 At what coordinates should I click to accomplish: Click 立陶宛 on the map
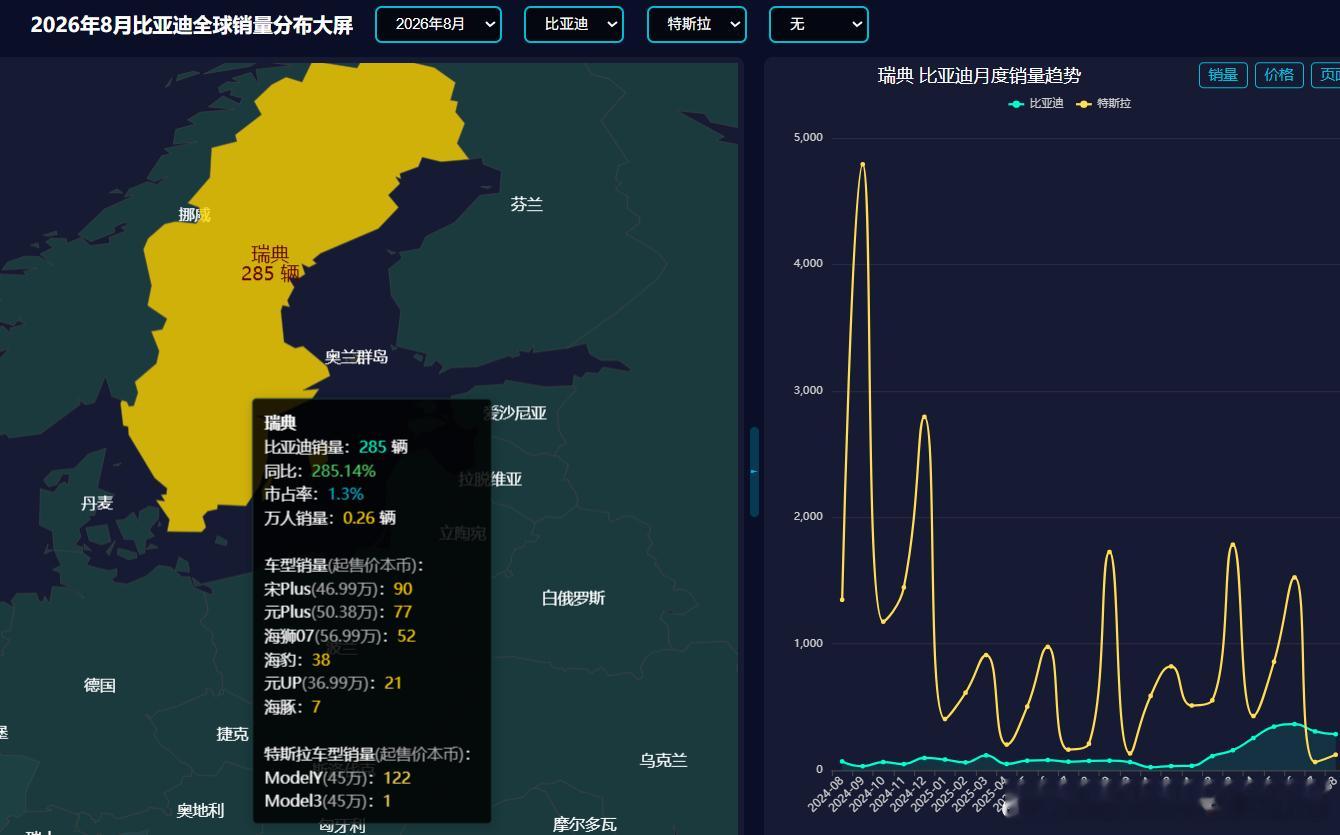pos(463,533)
